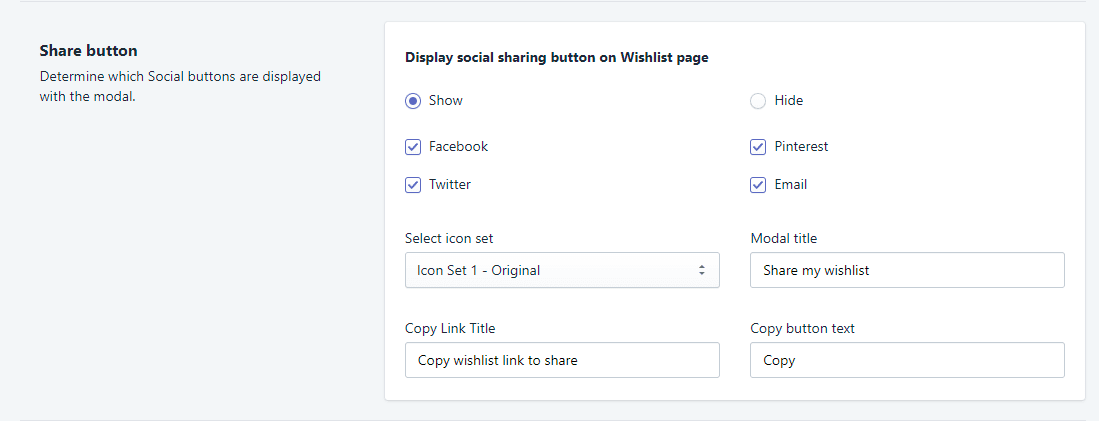The image size is (1099, 421).
Task: Focus the Copy Link Title input
Action: point(561,361)
